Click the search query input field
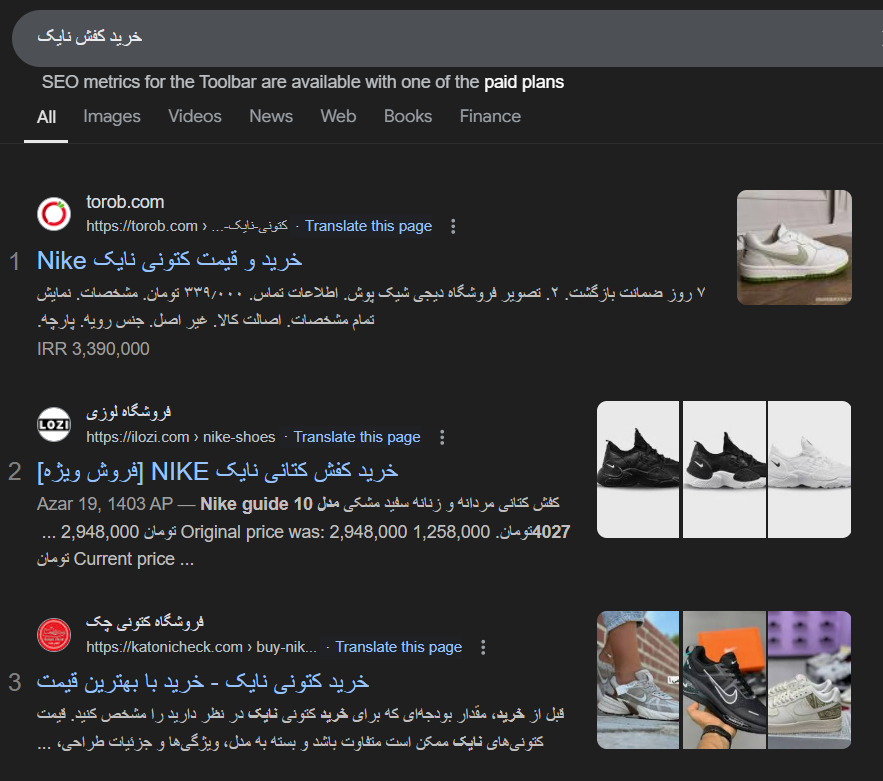The image size is (883, 781). click(x=447, y=38)
